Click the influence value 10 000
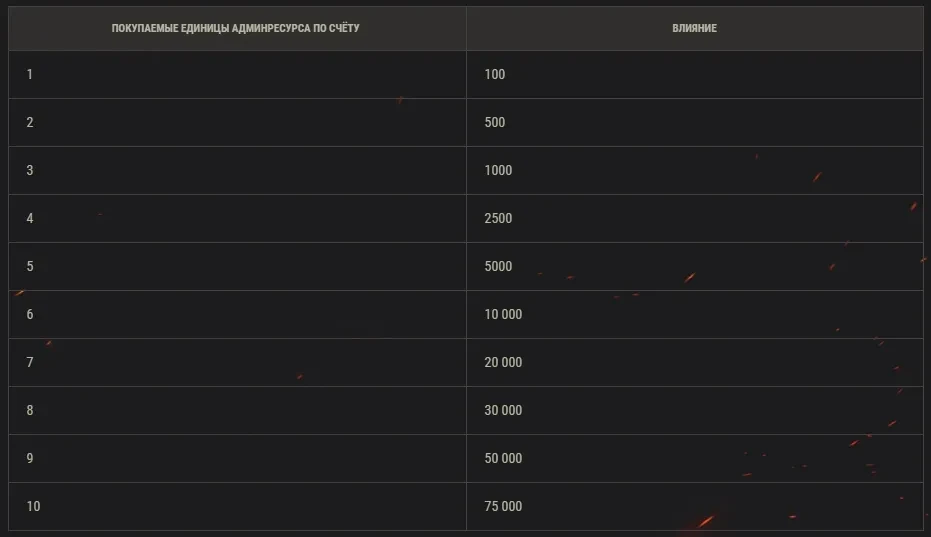The image size is (931, 537). pyautogui.click(x=503, y=314)
